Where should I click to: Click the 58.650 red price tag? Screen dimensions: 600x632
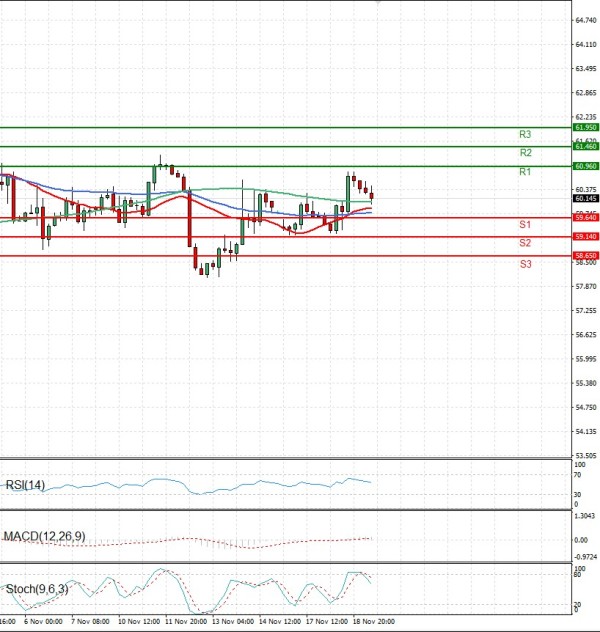[x=585, y=256]
